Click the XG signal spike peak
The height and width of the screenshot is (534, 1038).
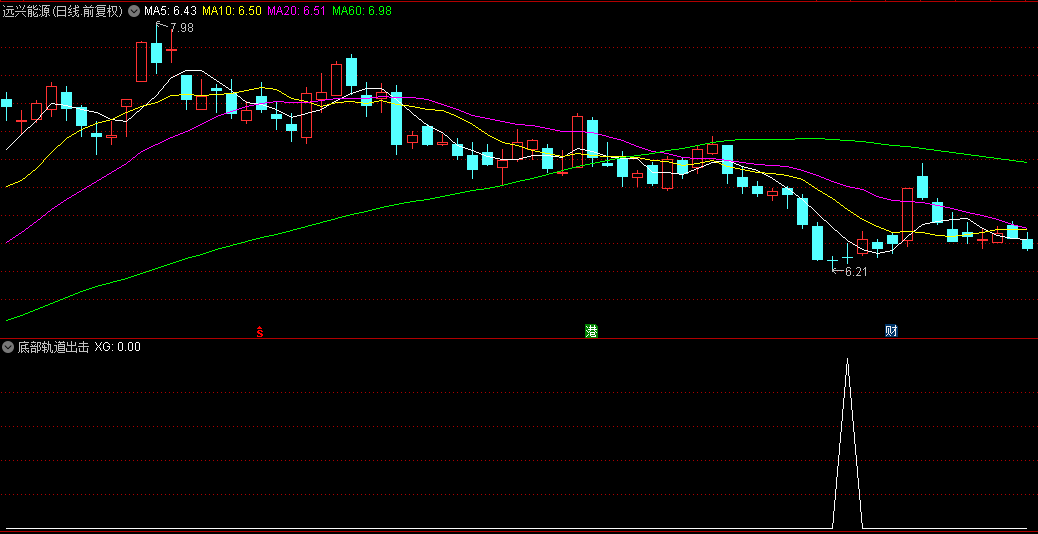click(847, 361)
